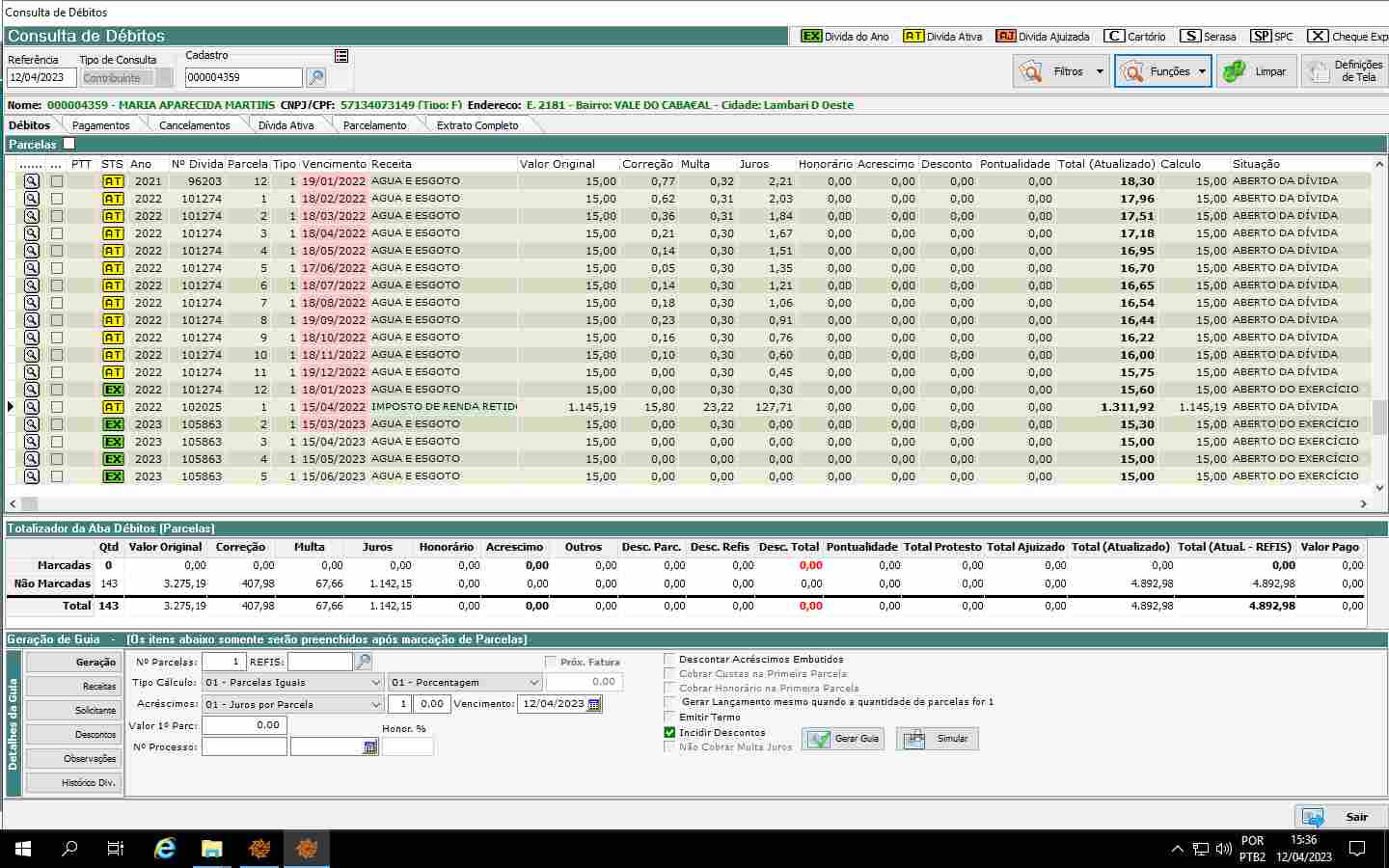Open the Extrato Completo tab
Viewport: 1389px width, 868px height.
tap(477, 125)
